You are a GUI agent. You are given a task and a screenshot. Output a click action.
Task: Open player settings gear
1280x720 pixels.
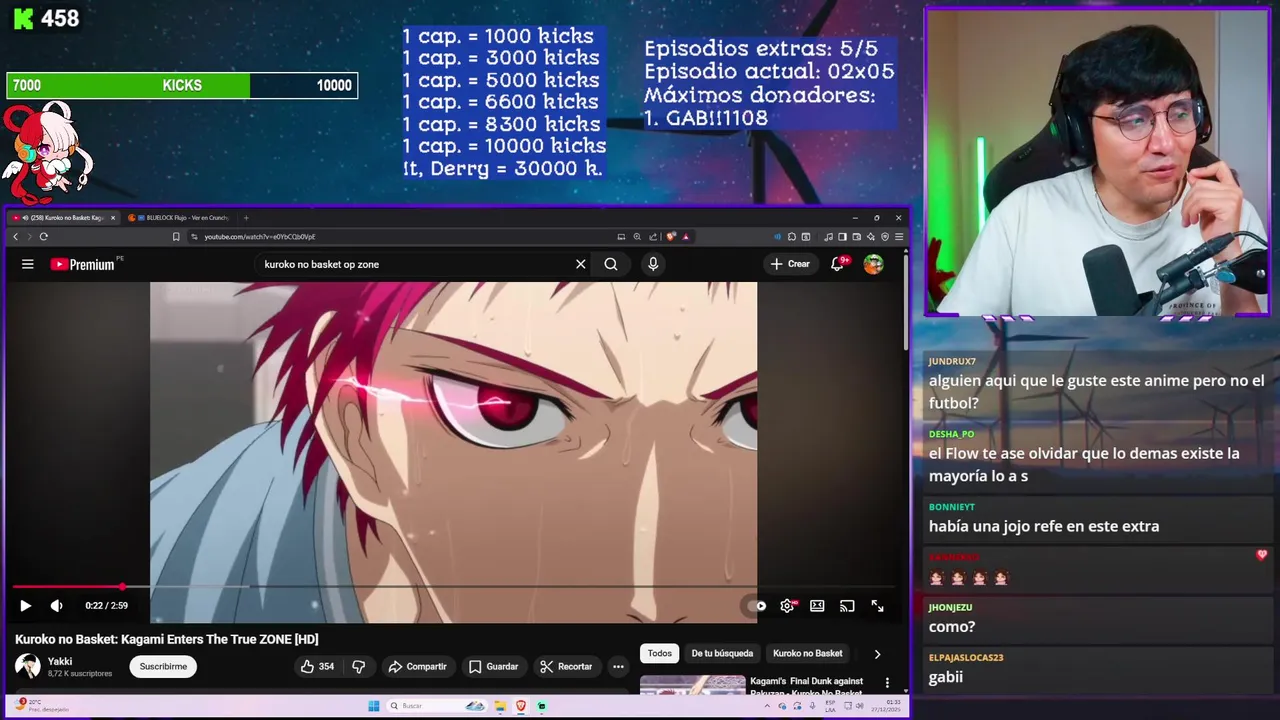click(x=787, y=605)
